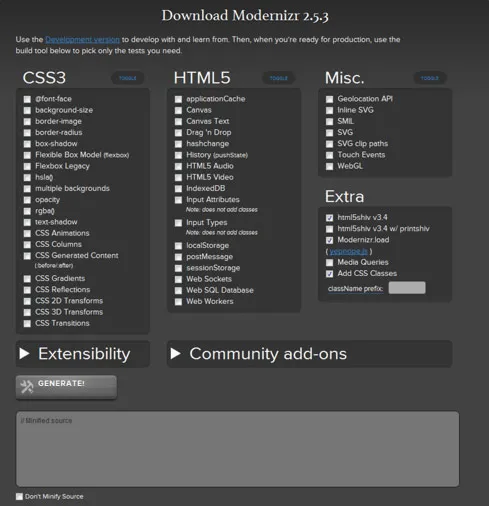Tick the Web Workers checkbox

178,302
